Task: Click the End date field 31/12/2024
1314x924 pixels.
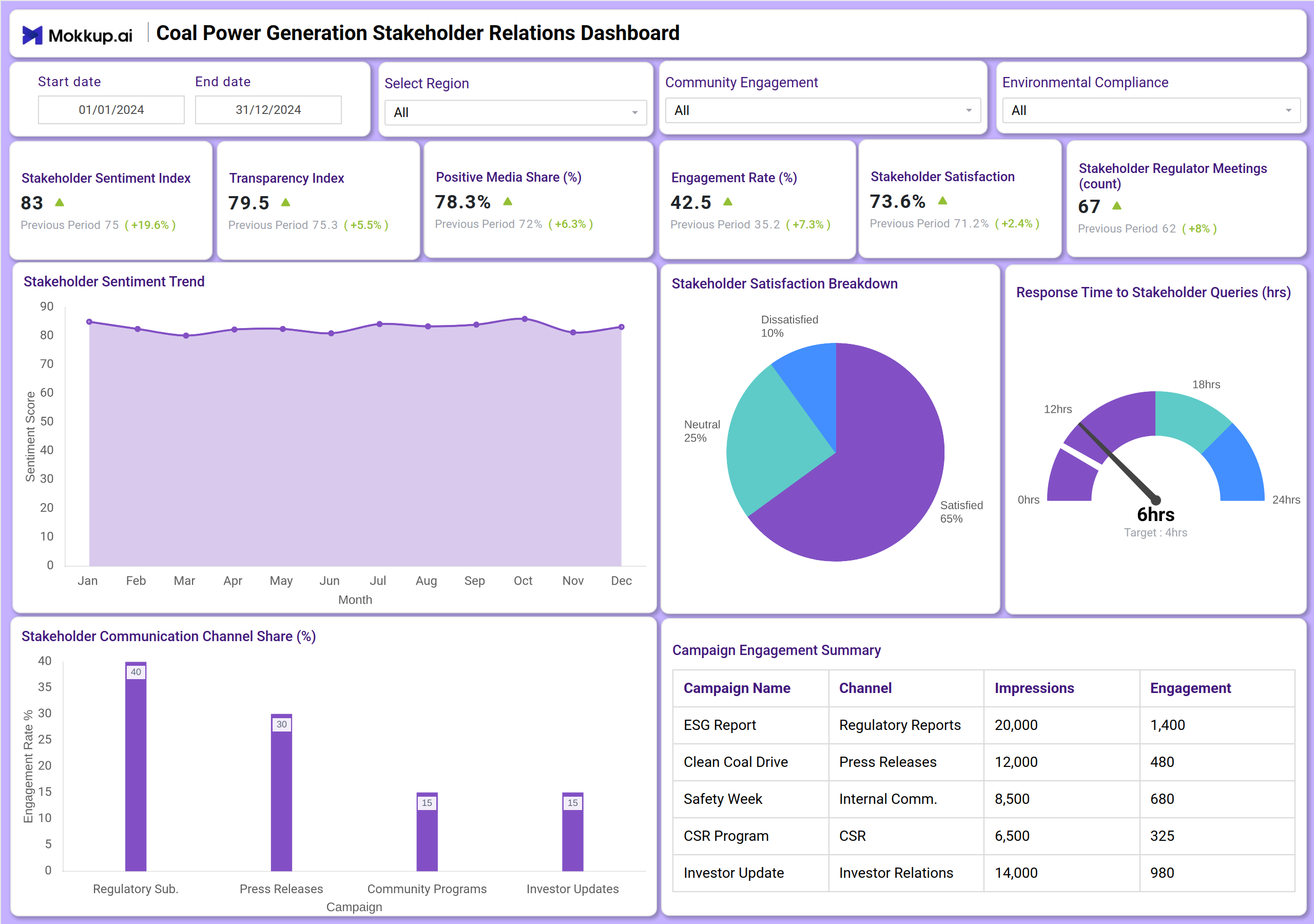Action: click(268, 110)
